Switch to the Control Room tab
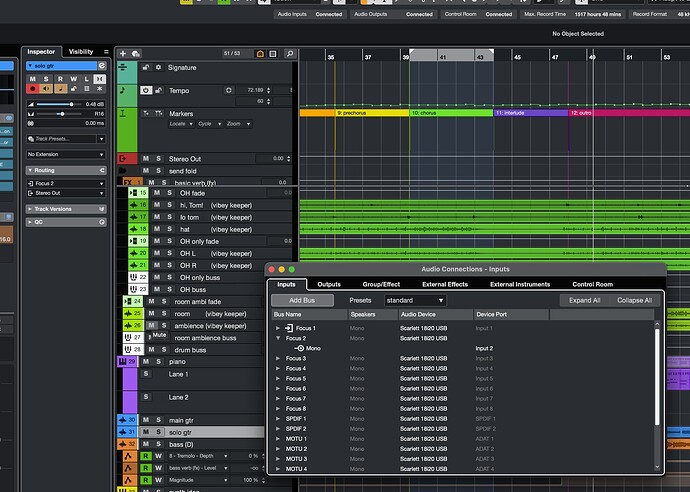This screenshot has height=492, width=690. click(593, 284)
